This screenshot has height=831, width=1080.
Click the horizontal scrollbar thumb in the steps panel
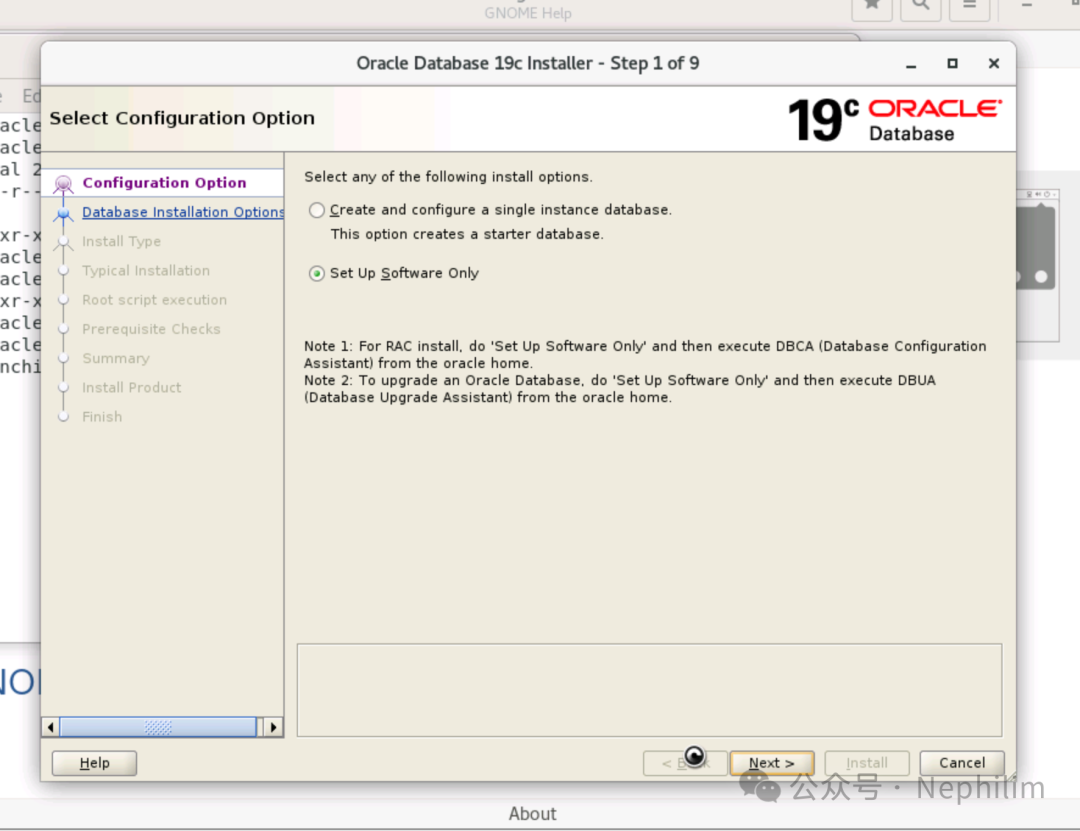tap(158, 727)
